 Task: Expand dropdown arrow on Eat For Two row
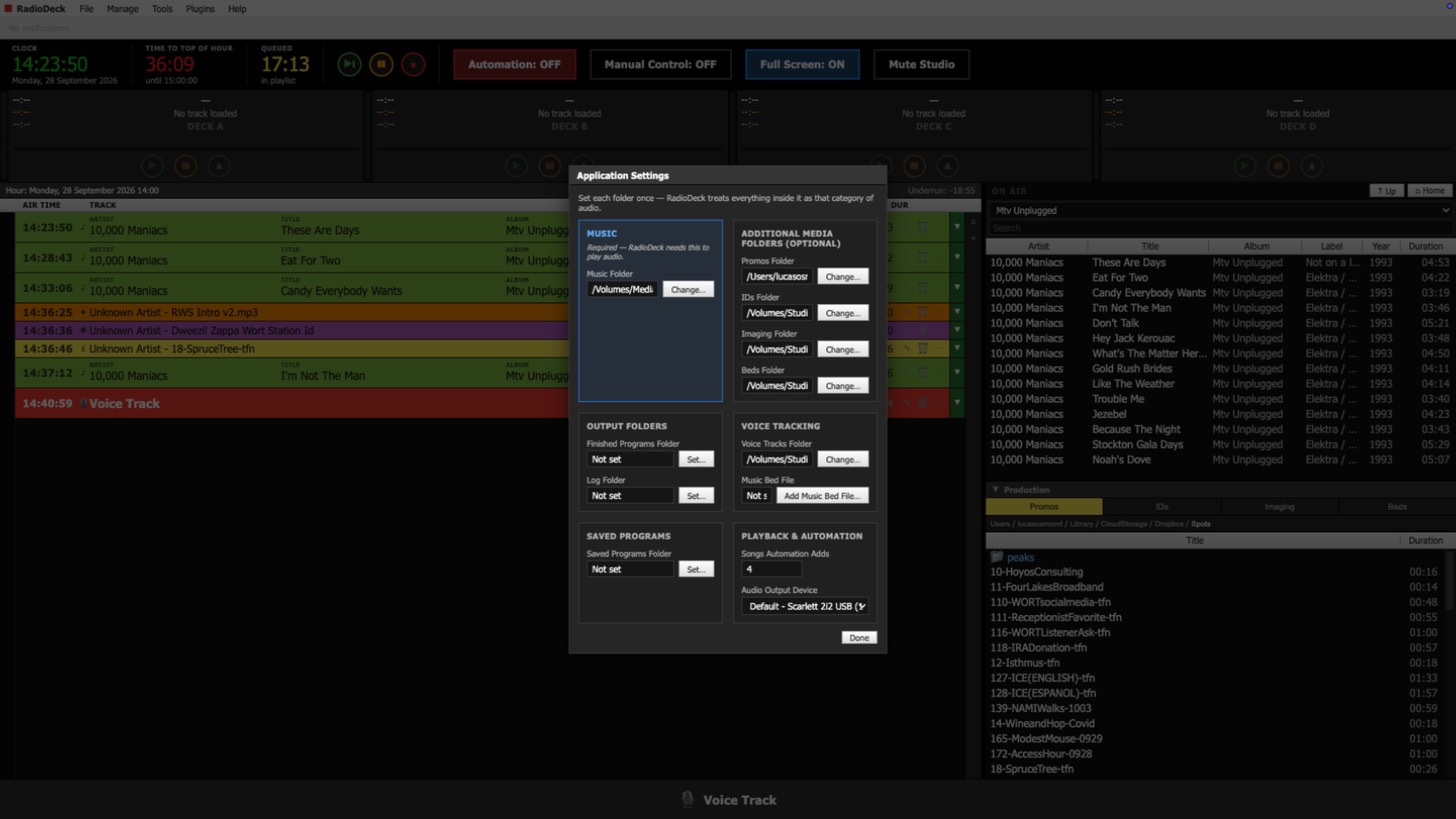click(957, 257)
